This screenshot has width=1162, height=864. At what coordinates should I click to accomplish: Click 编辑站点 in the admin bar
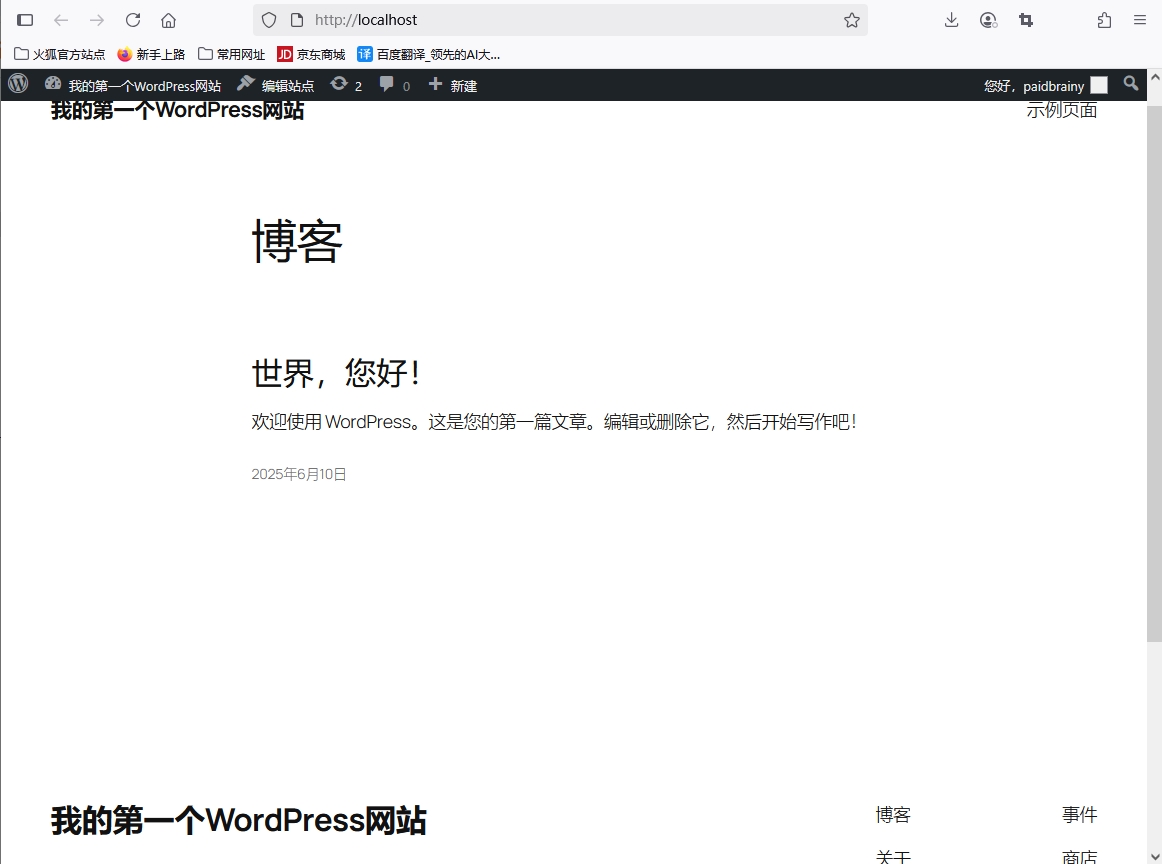pyautogui.click(x=276, y=85)
